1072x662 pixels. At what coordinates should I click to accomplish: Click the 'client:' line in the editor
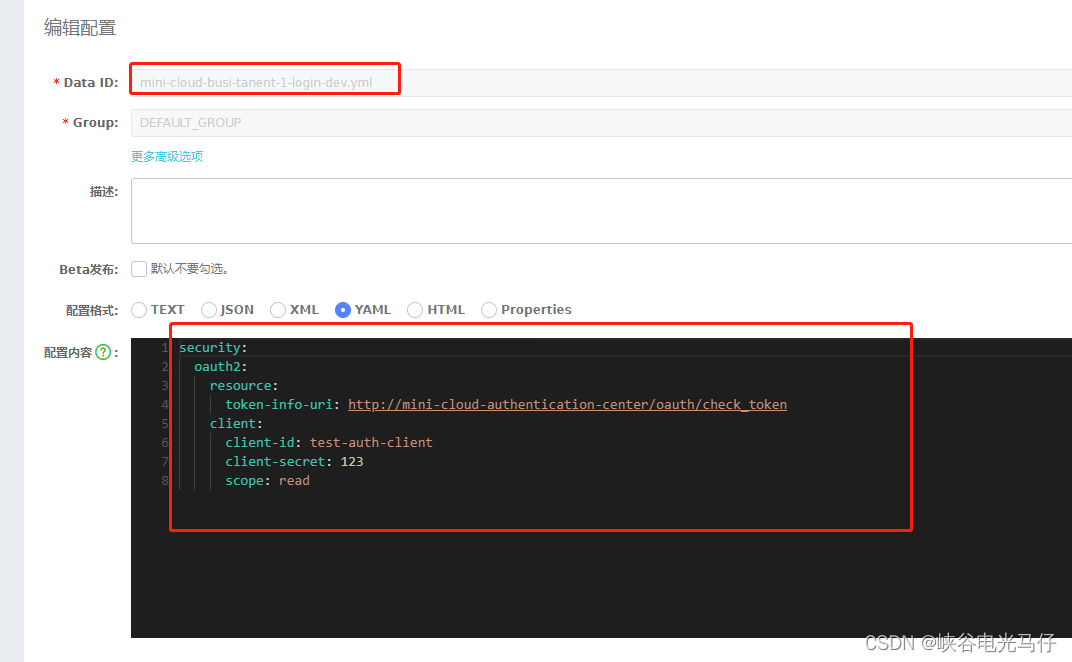[237, 423]
